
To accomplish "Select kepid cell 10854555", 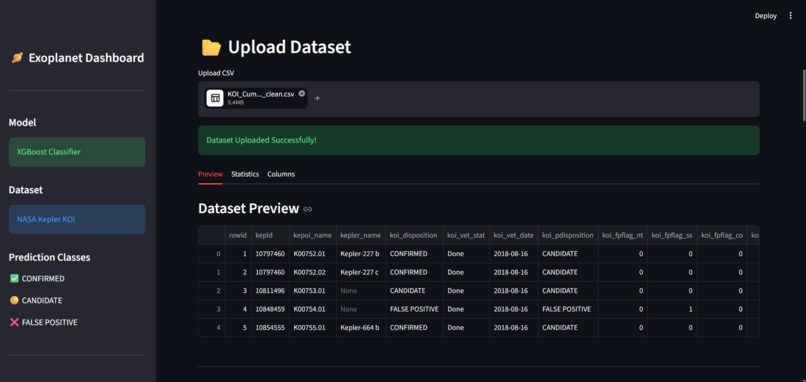I will (270, 328).
